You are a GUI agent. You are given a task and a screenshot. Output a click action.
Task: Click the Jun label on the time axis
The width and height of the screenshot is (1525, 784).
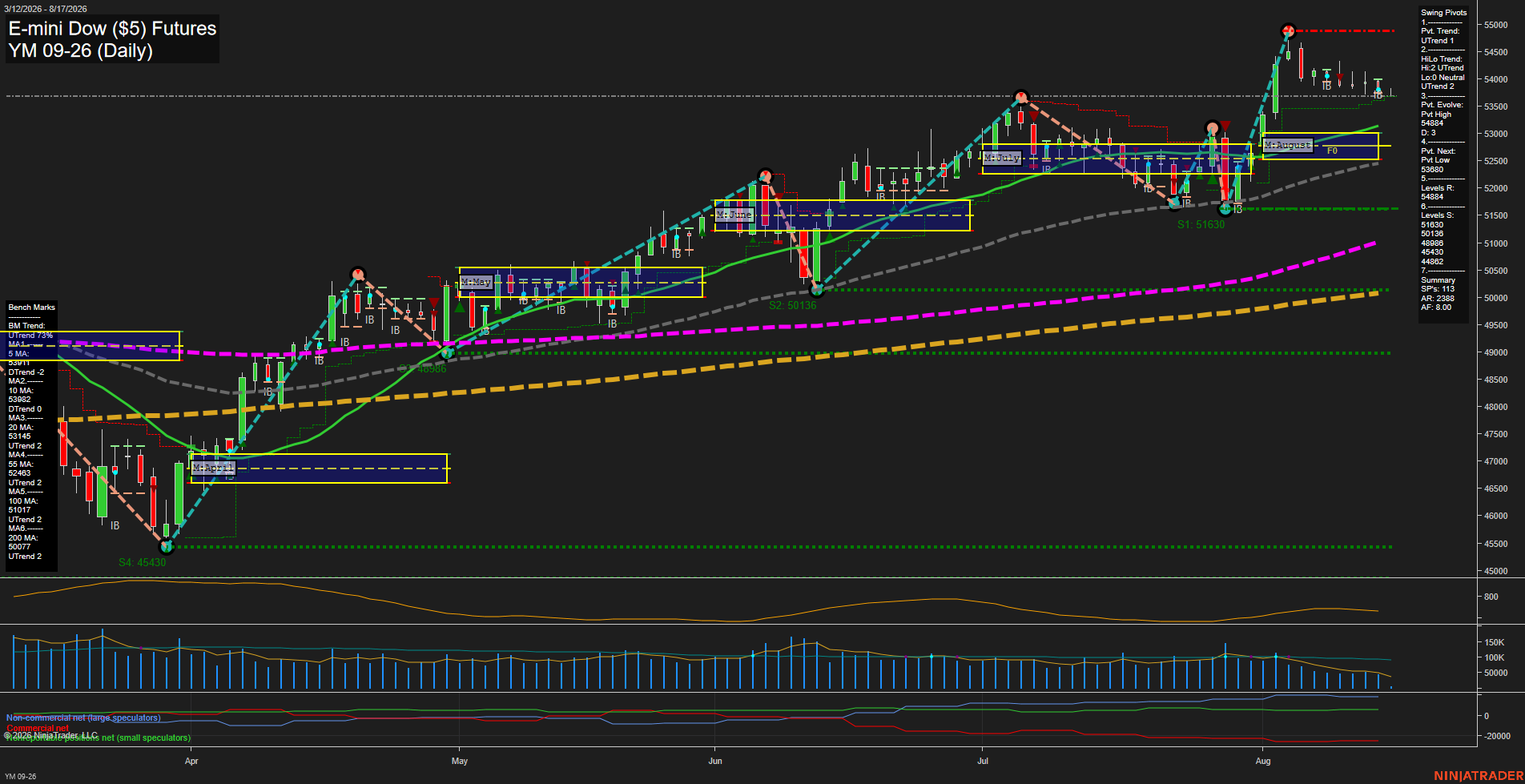click(x=715, y=761)
